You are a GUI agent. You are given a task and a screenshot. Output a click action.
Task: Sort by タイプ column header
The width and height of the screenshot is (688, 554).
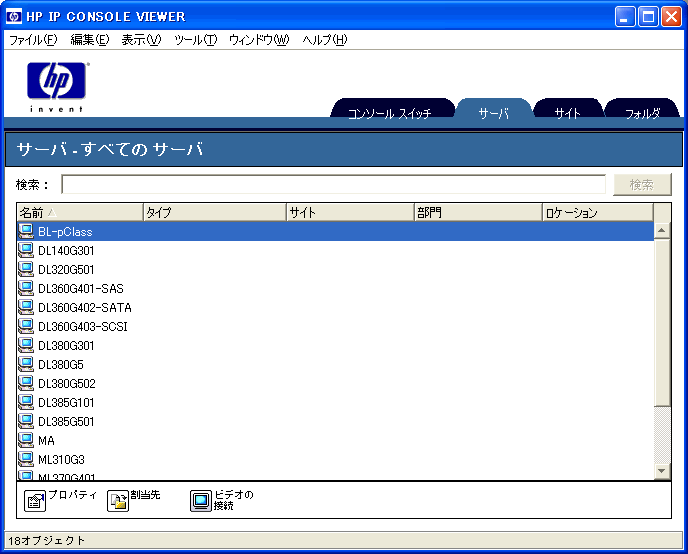click(215, 212)
